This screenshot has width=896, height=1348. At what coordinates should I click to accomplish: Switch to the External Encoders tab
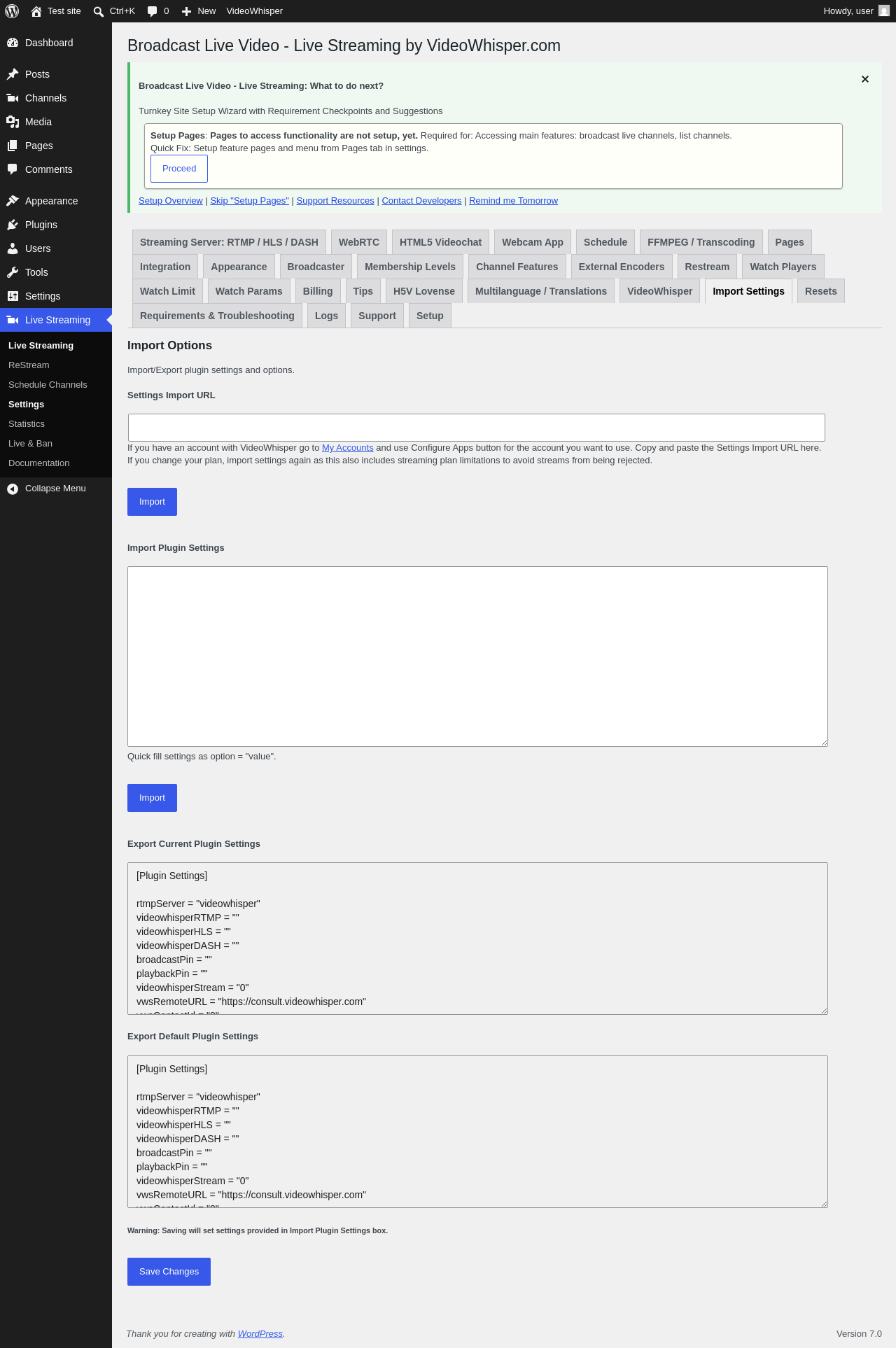tap(622, 267)
